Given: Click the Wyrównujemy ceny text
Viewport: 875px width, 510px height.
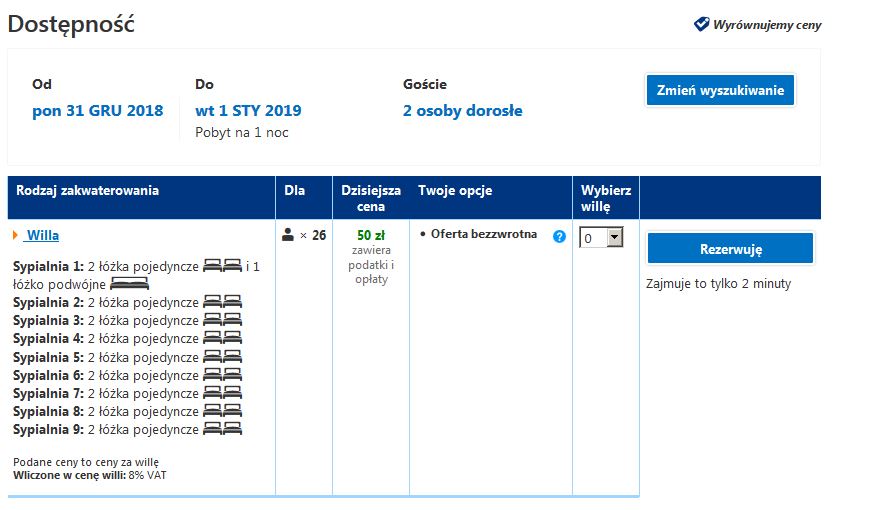Looking at the screenshot, I should coord(767,25).
